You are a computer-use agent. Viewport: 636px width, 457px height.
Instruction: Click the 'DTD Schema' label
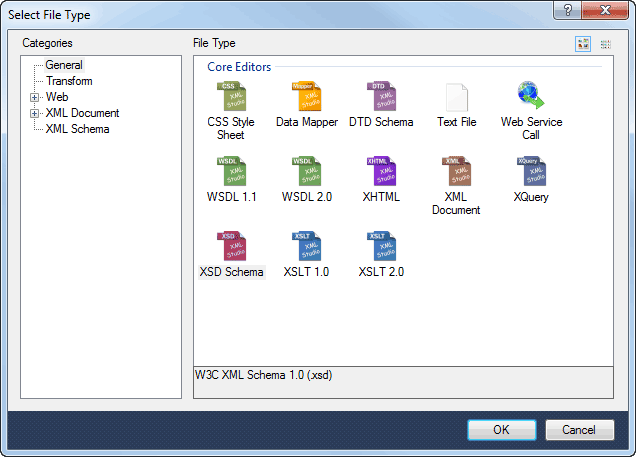381,122
